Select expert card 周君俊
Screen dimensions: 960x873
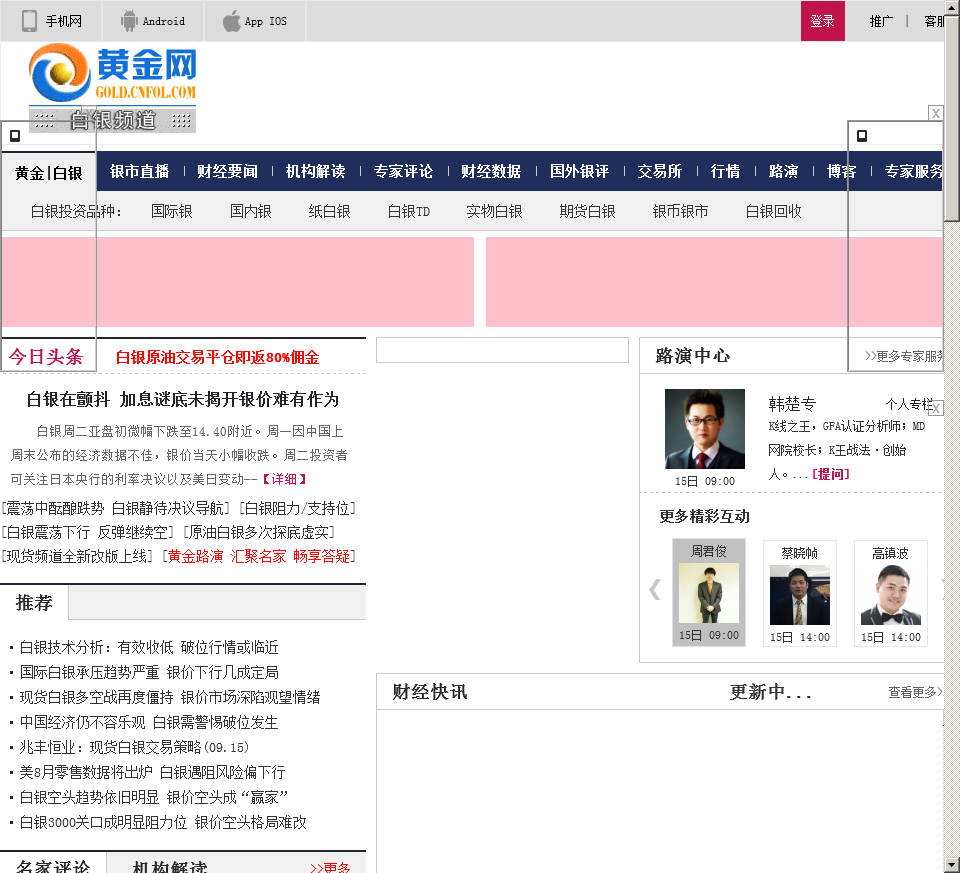coord(709,593)
